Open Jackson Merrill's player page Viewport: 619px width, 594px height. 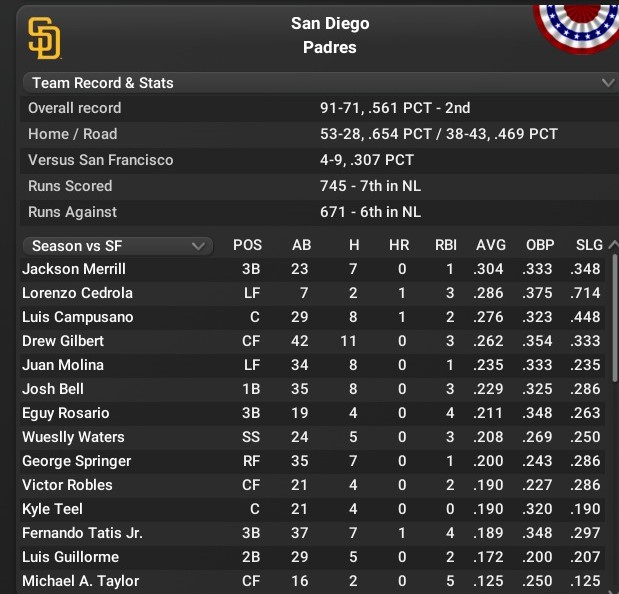74,269
